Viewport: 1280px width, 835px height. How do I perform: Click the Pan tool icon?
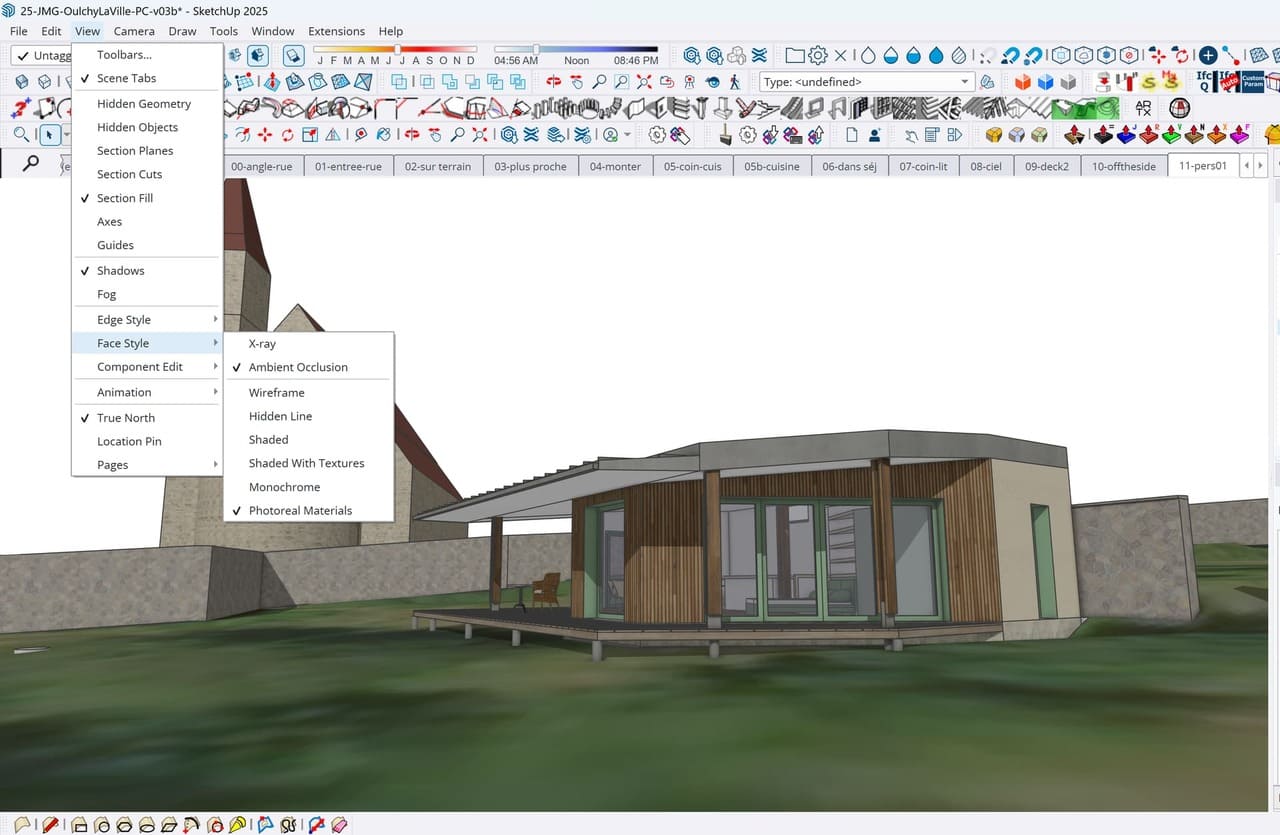pyautogui.click(x=576, y=81)
